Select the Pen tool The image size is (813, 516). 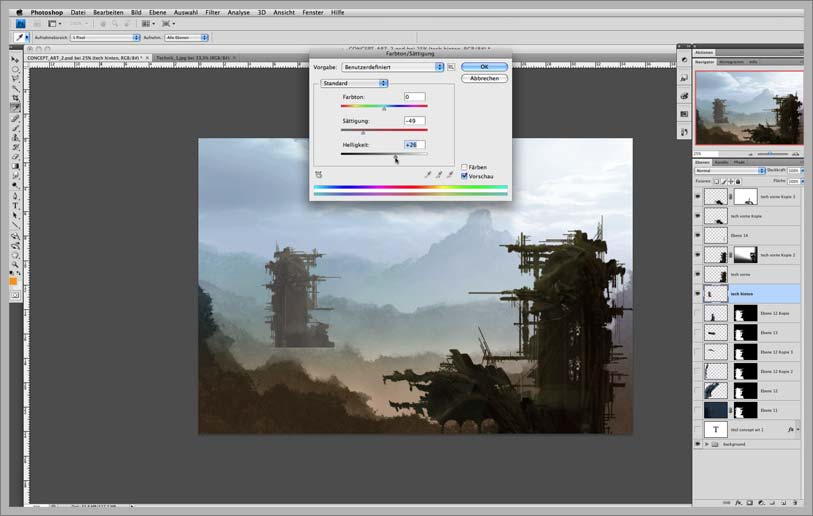15,196
